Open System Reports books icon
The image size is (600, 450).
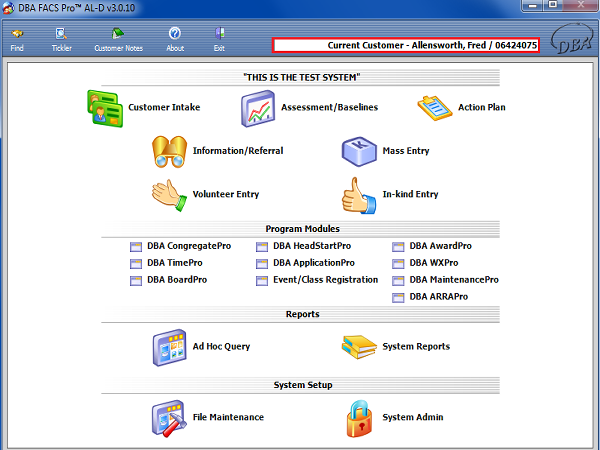click(x=358, y=347)
